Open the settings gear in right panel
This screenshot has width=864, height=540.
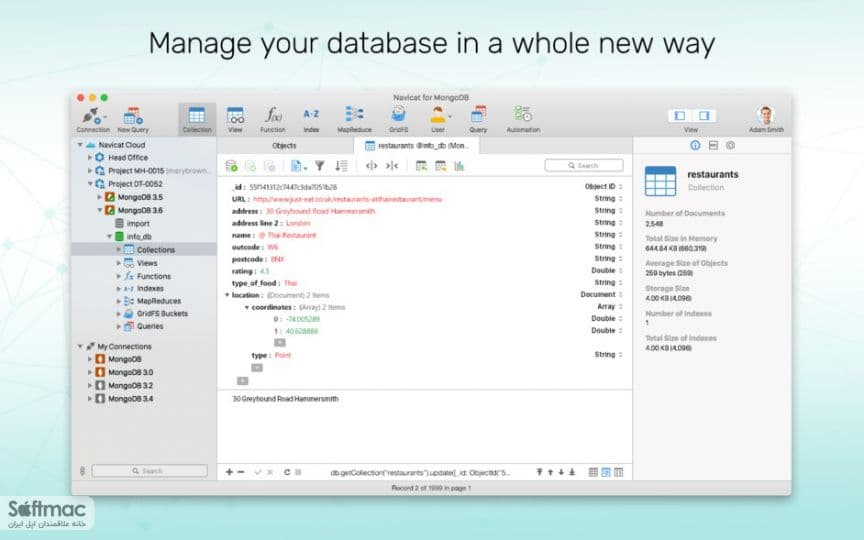pos(731,145)
